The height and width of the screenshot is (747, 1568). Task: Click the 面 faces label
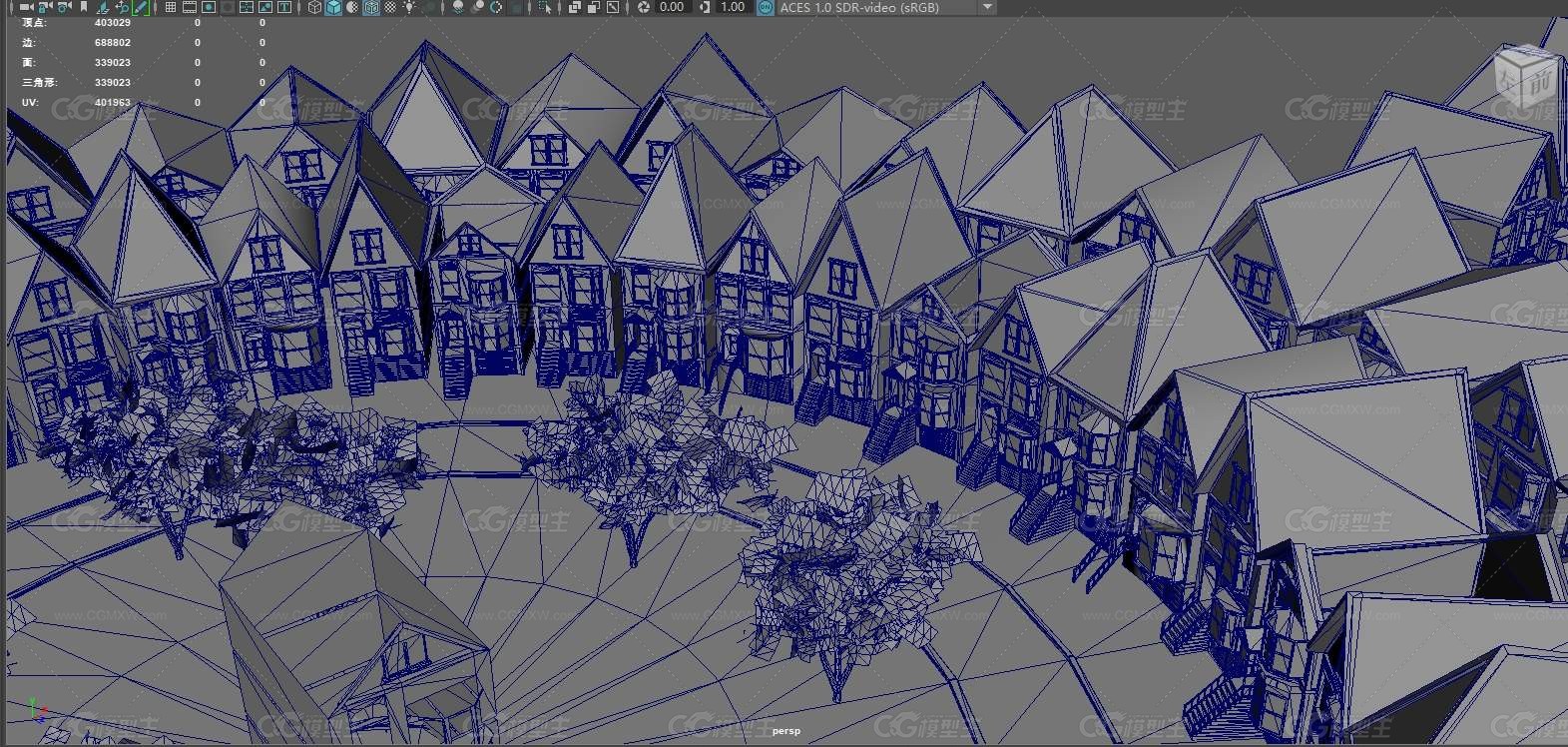28,62
